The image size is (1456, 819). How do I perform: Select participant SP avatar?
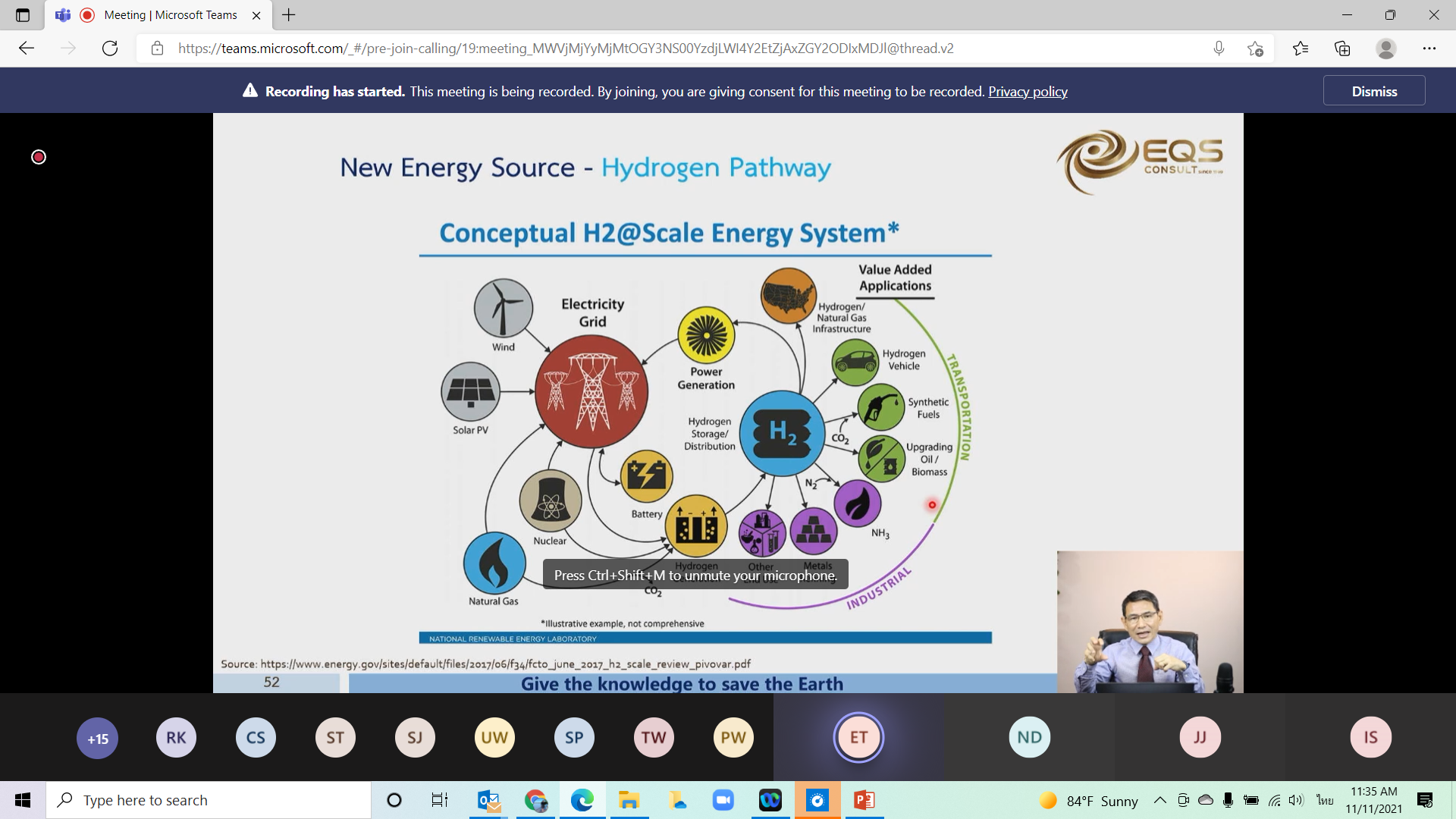(x=574, y=738)
